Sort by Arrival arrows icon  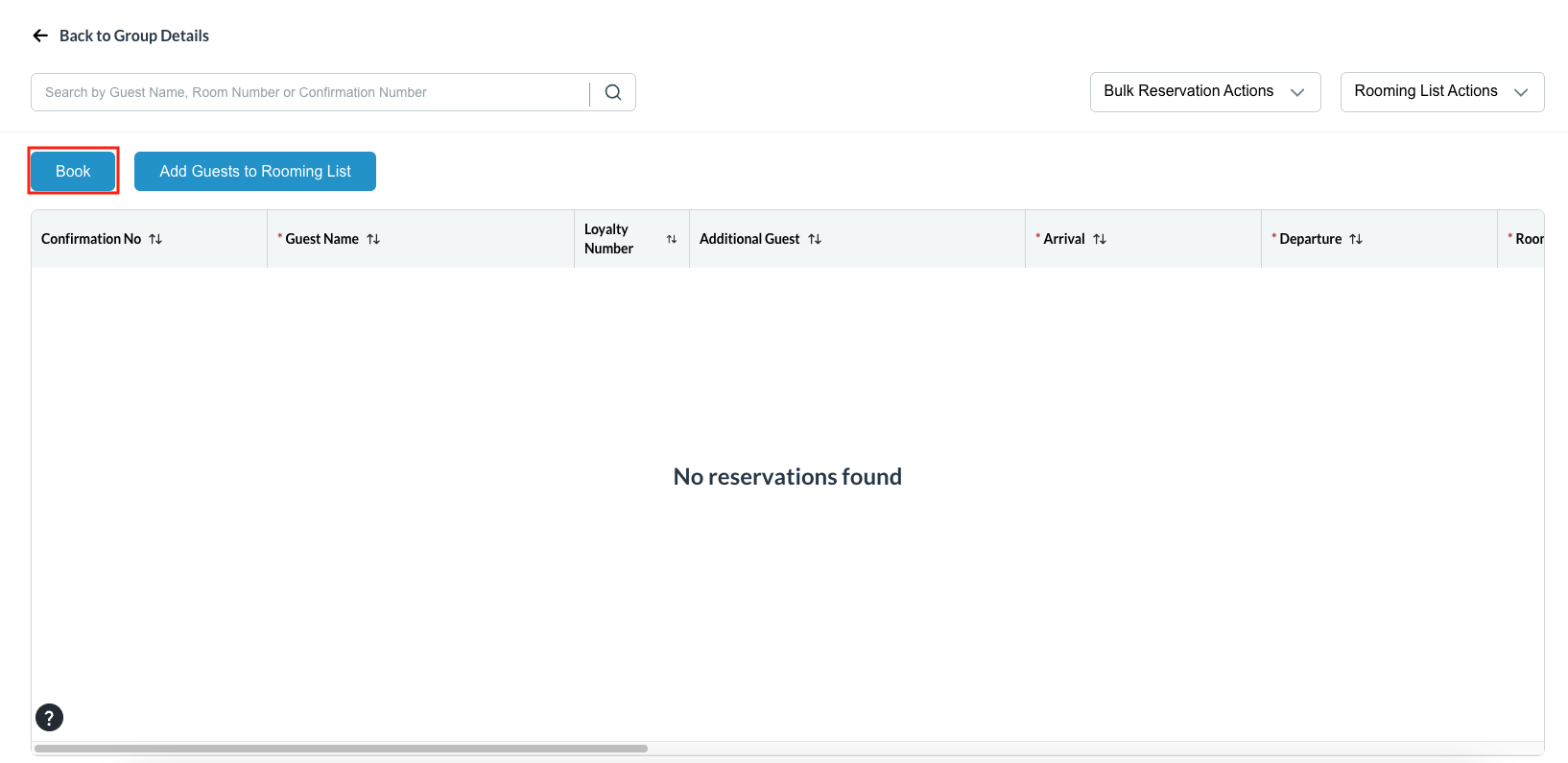(1100, 239)
